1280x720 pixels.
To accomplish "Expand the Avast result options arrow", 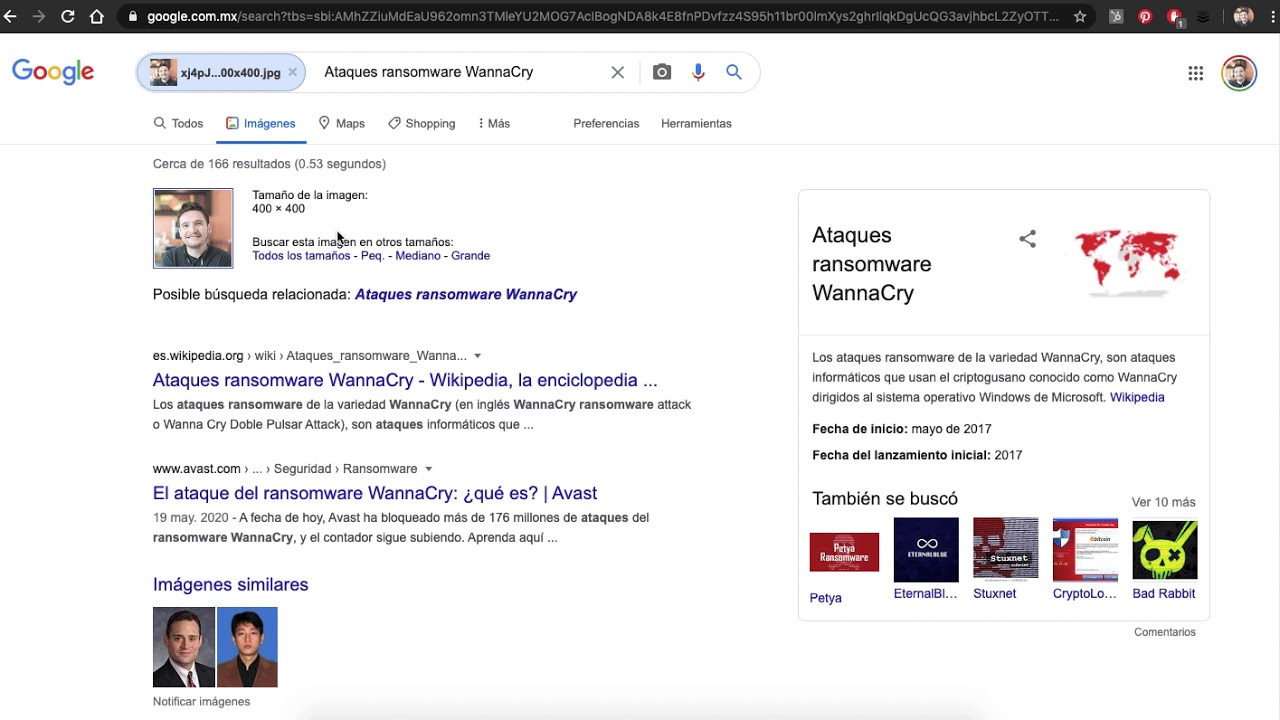I will pos(428,469).
